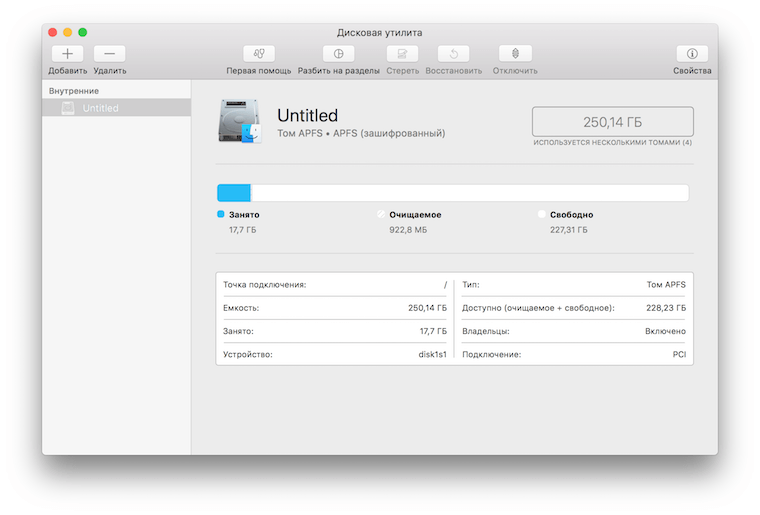760x515 pixels.
Task: Click the blue Занято legend swatch
Action: coord(221,215)
